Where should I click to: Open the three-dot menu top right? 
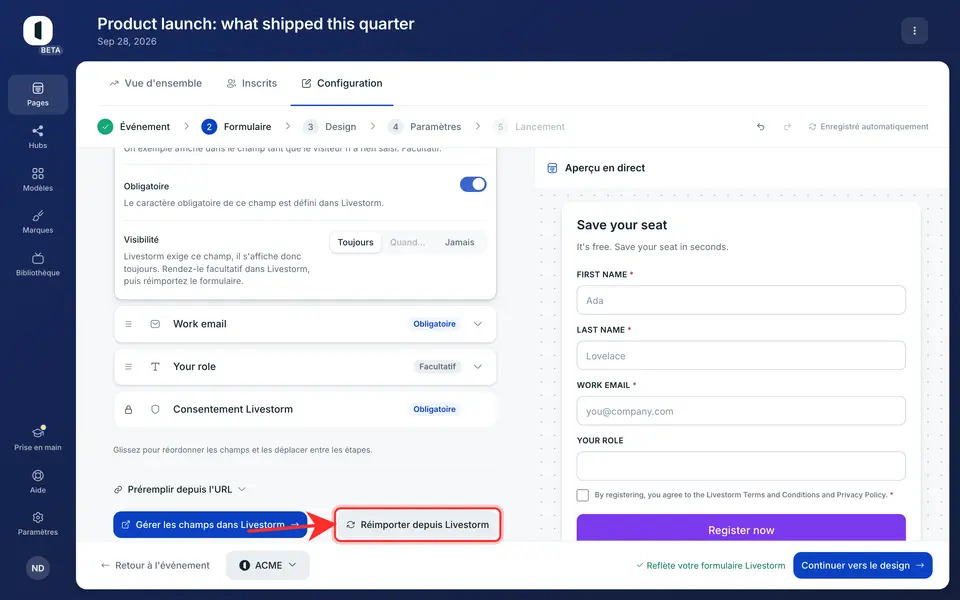pyautogui.click(x=914, y=31)
